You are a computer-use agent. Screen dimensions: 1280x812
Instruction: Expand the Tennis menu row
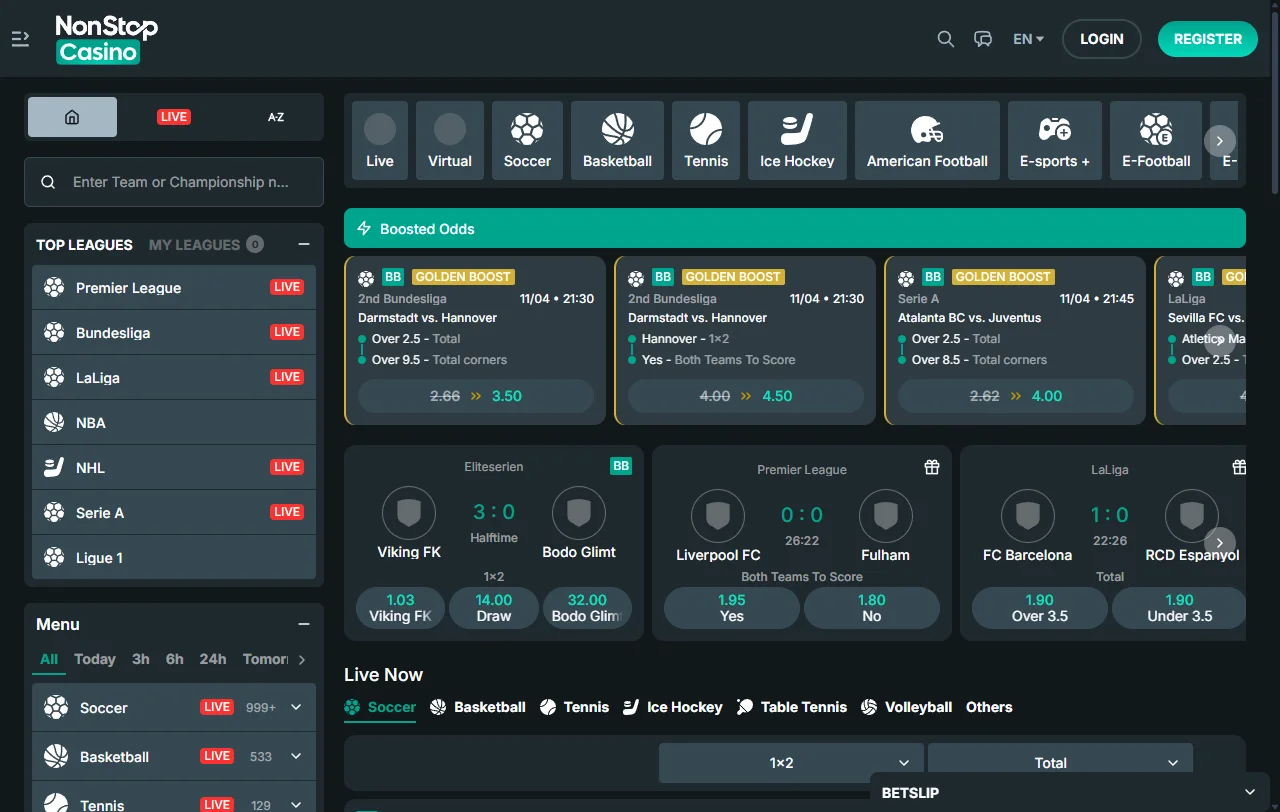pyautogui.click(x=174, y=797)
